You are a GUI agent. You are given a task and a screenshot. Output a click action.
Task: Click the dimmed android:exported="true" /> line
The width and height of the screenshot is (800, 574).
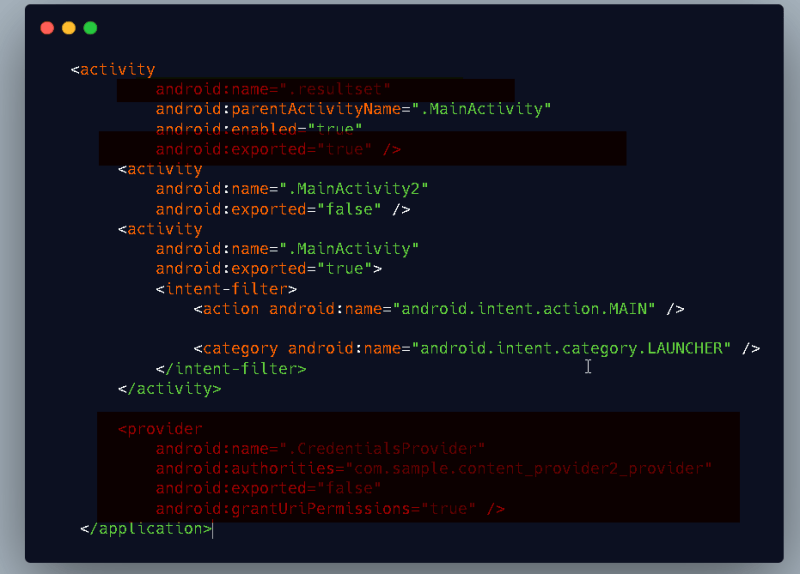278,149
